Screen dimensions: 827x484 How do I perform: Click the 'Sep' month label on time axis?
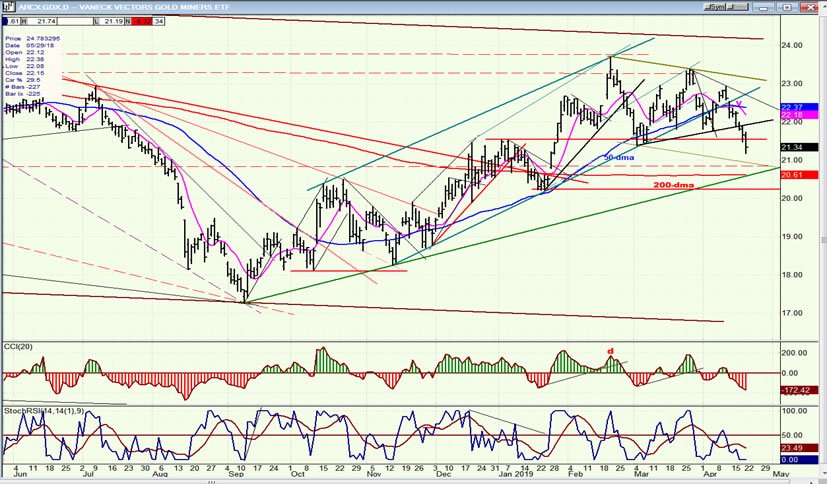tap(237, 474)
